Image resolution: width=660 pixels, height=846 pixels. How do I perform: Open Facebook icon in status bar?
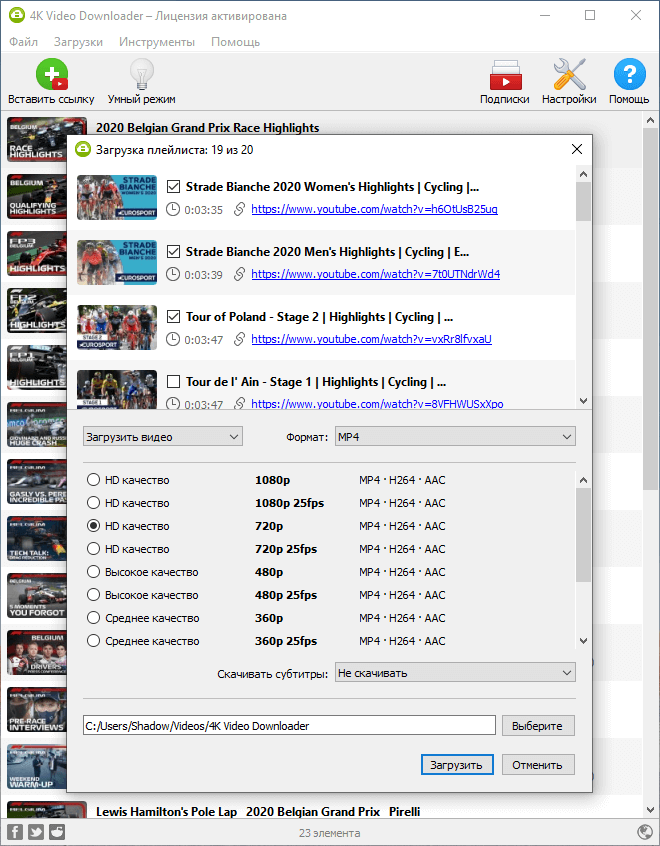[x=15, y=831]
